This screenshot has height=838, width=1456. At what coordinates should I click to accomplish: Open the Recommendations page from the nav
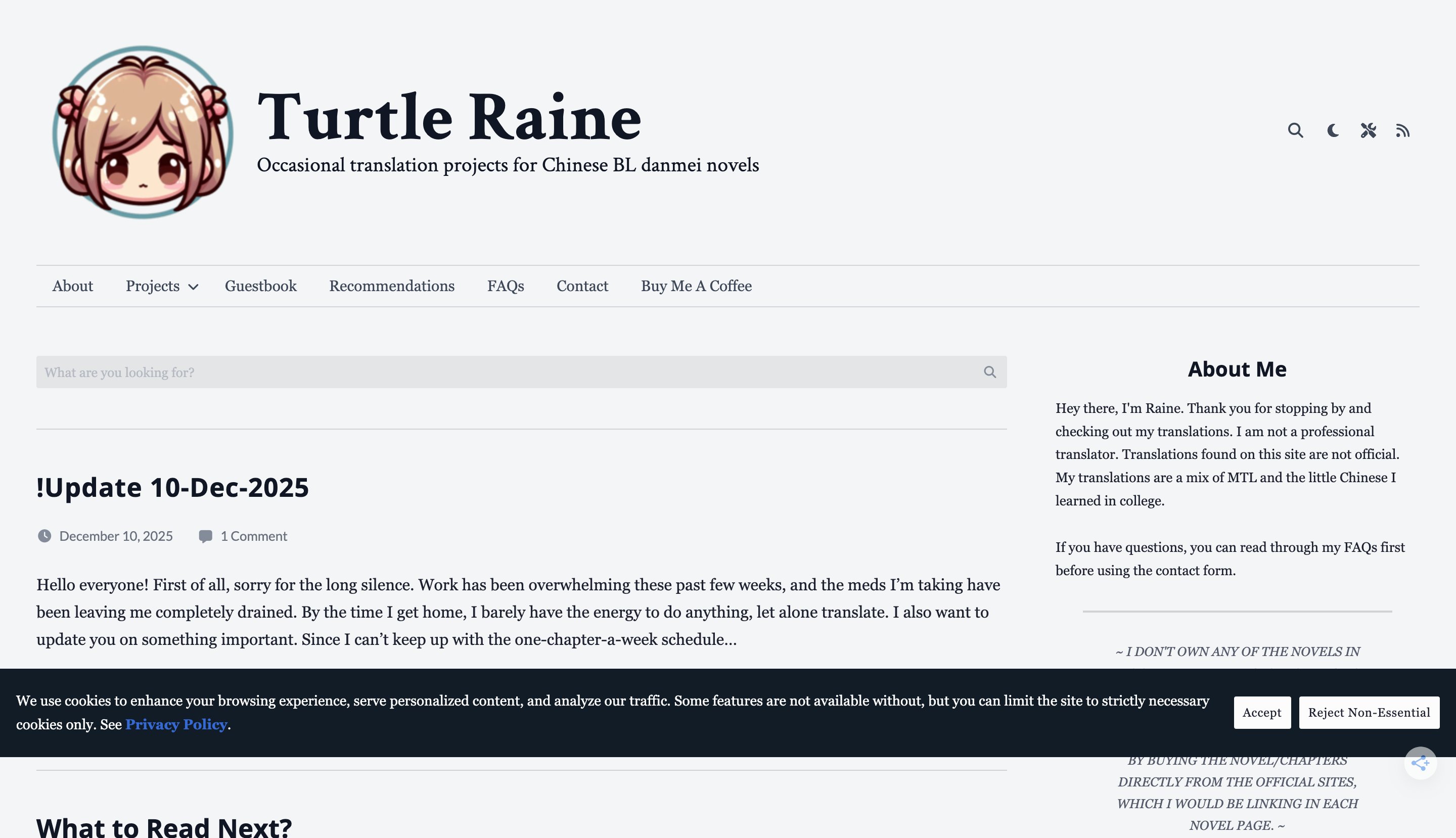coord(391,286)
